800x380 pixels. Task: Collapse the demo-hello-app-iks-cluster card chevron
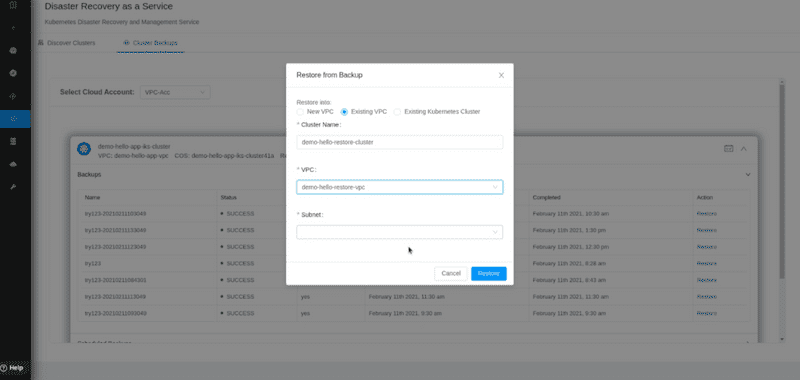point(743,148)
